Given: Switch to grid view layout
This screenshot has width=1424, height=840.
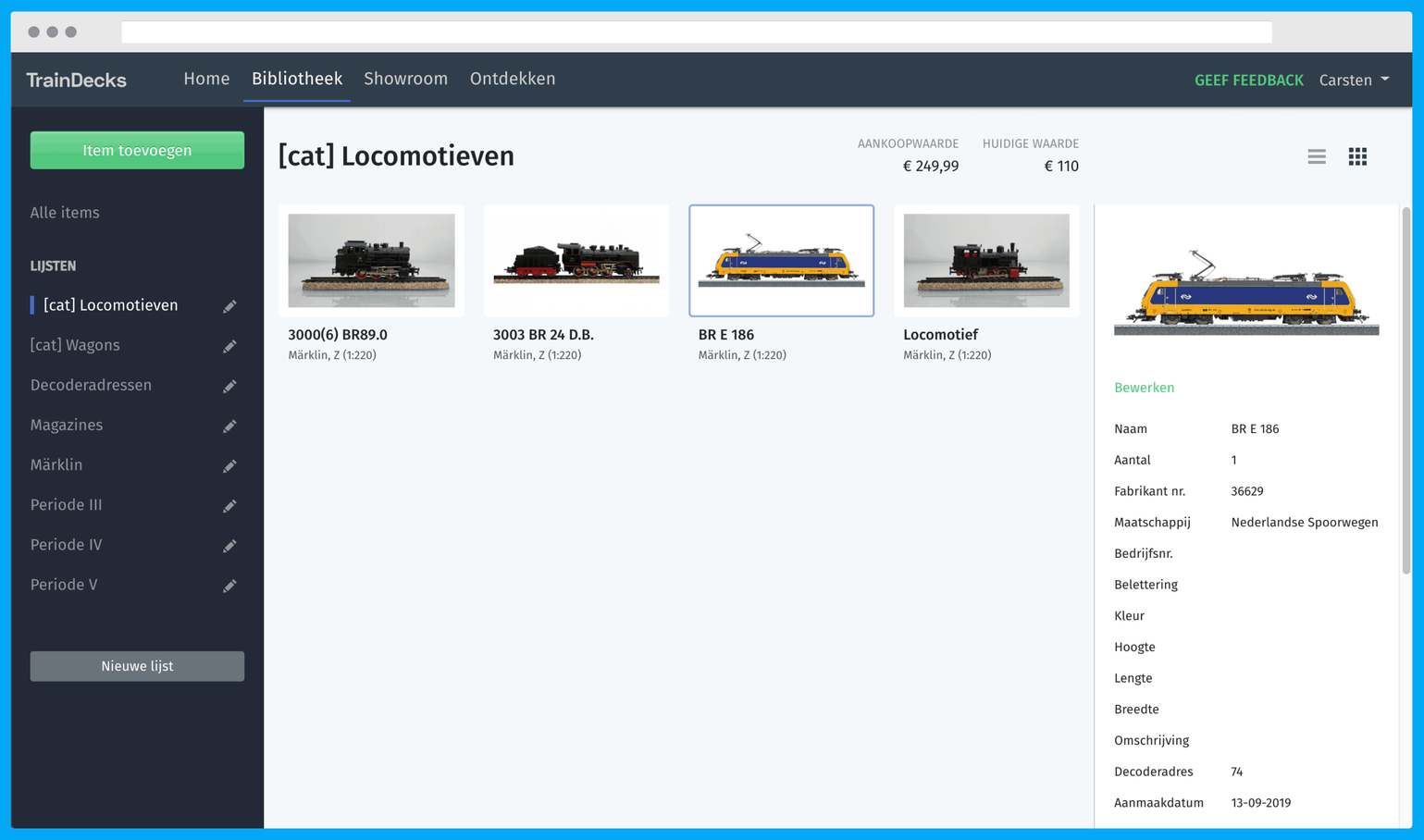Looking at the screenshot, I should 1356,157.
